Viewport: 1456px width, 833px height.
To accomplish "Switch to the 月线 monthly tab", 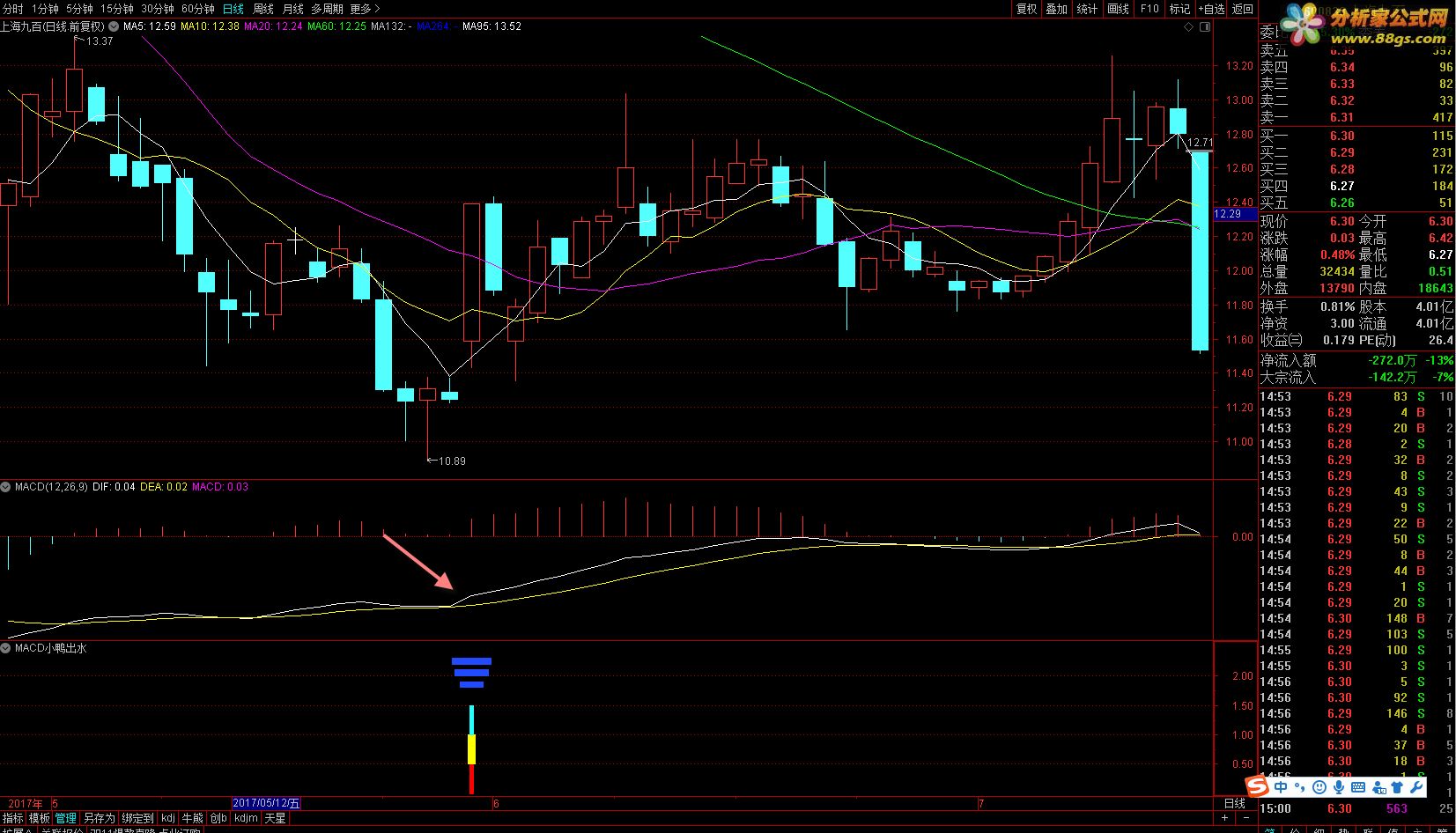I will coord(293,9).
